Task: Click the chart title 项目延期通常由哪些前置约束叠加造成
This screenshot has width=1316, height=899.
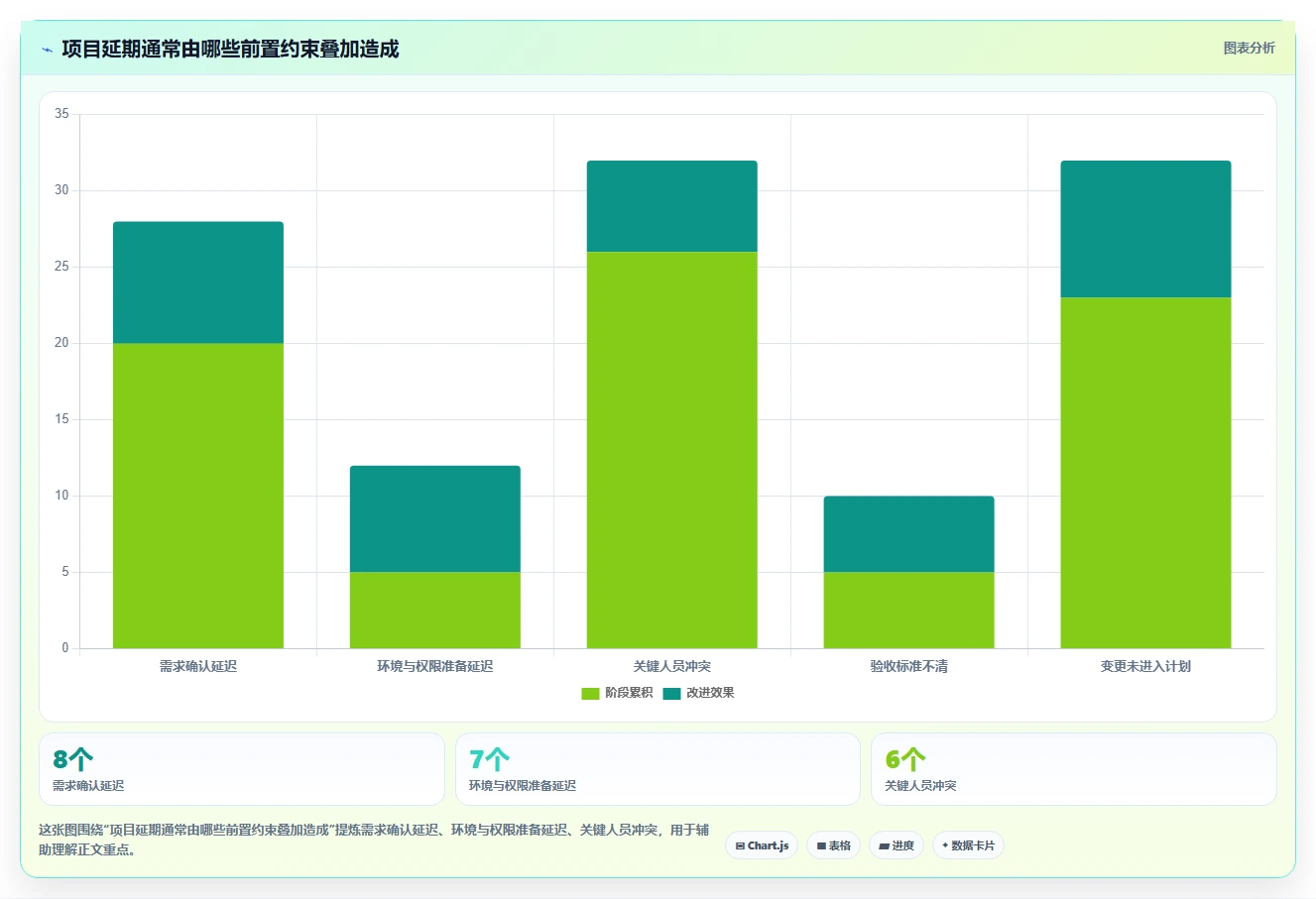Action: coord(230,49)
